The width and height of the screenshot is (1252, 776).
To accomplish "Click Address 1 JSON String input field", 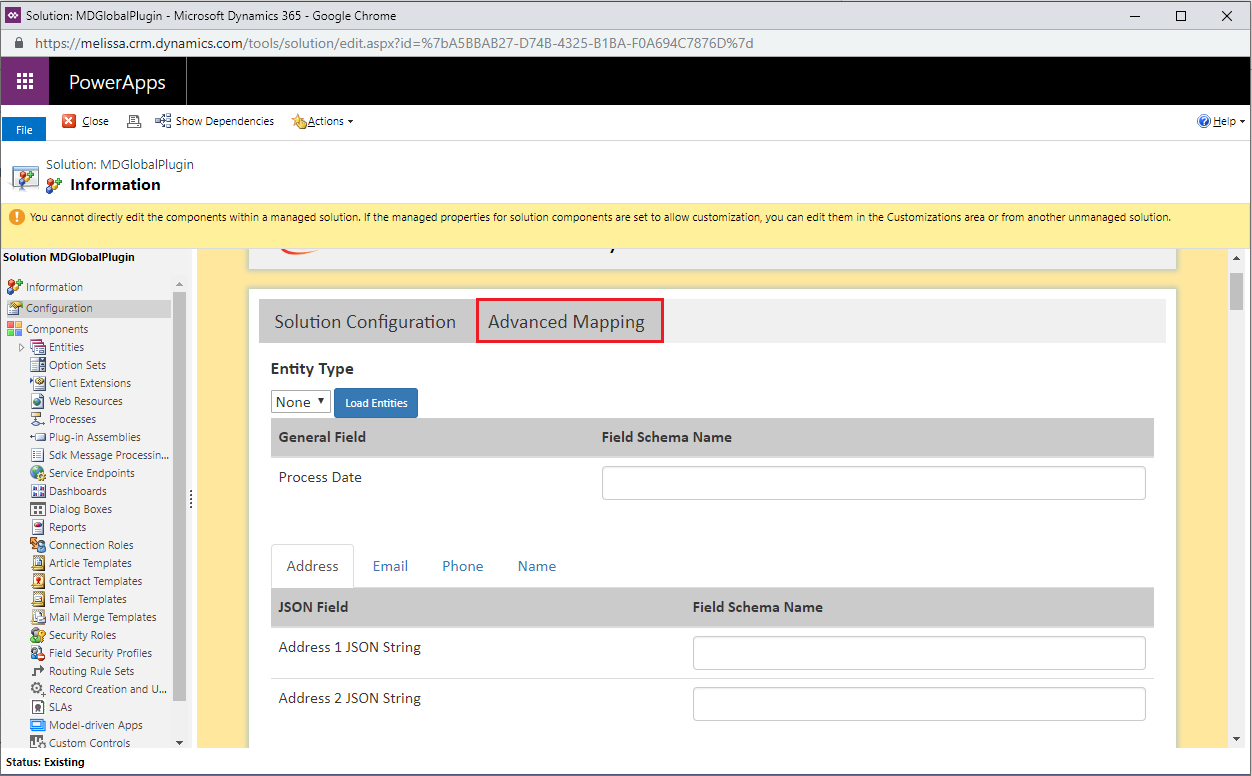I will [919, 653].
